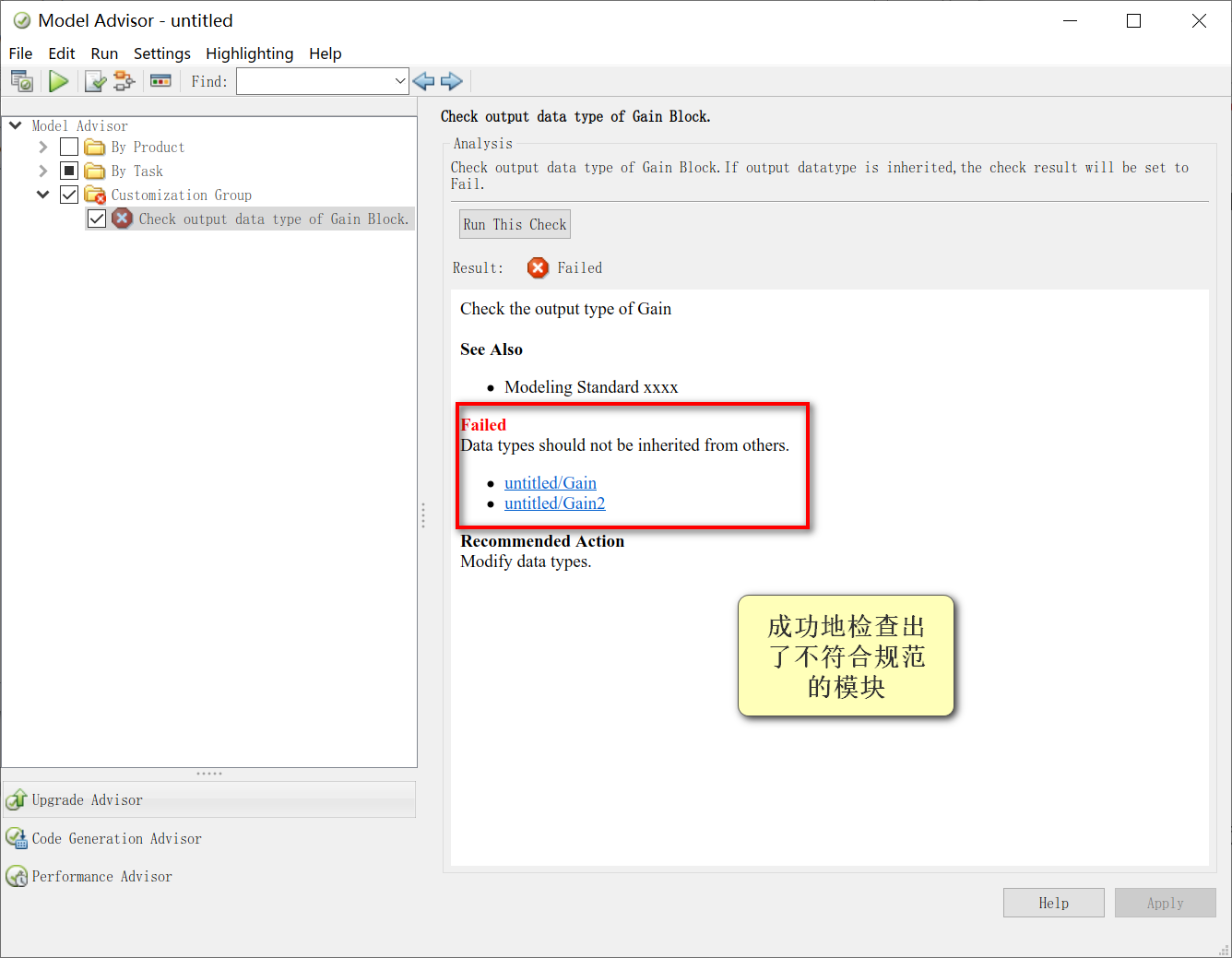Open the Upgrade Advisor
The image size is (1232, 958).
click(x=86, y=799)
